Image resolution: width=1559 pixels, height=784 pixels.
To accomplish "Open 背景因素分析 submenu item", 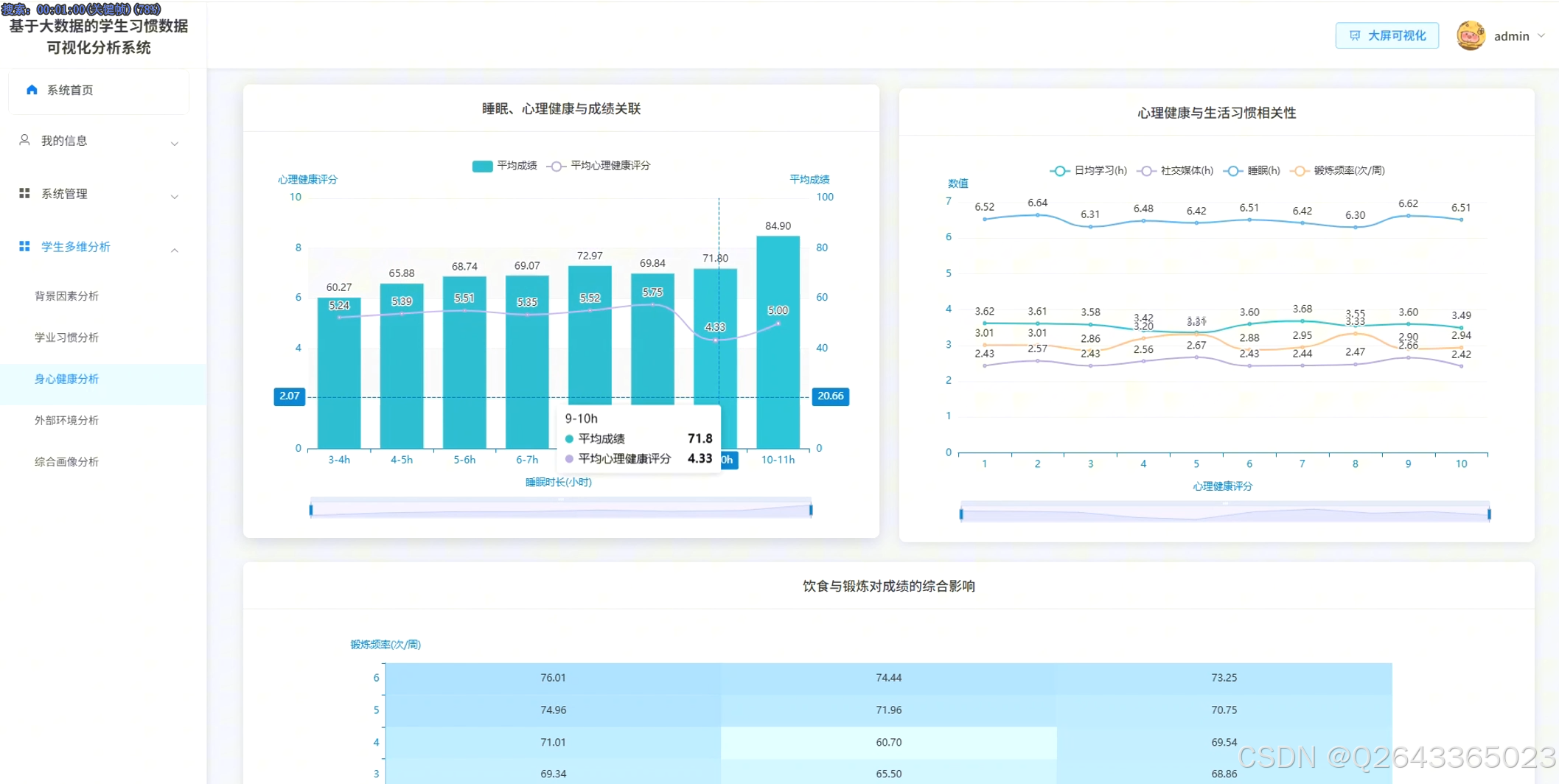I will point(66,295).
